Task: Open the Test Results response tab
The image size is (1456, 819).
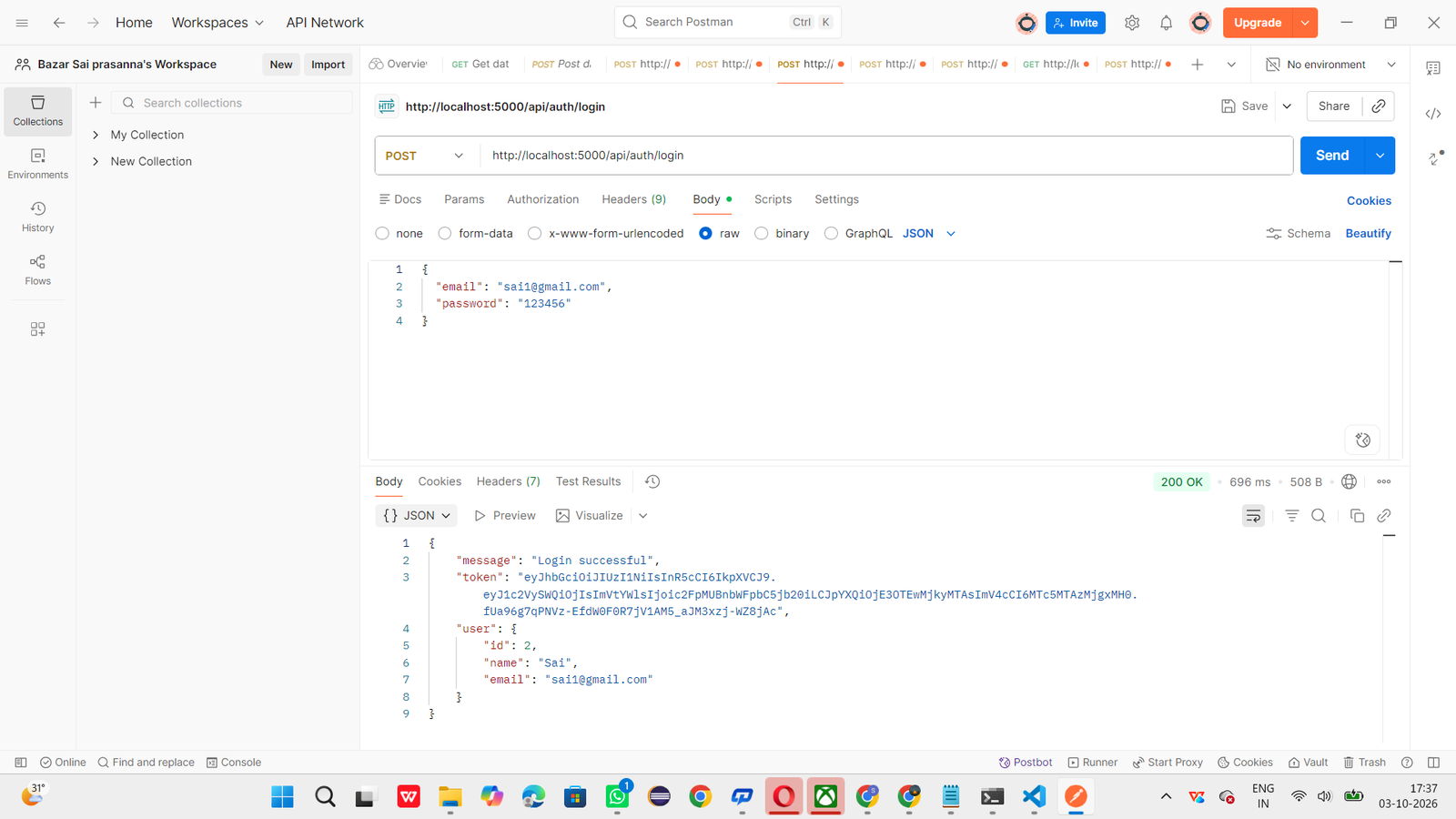Action: [588, 481]
